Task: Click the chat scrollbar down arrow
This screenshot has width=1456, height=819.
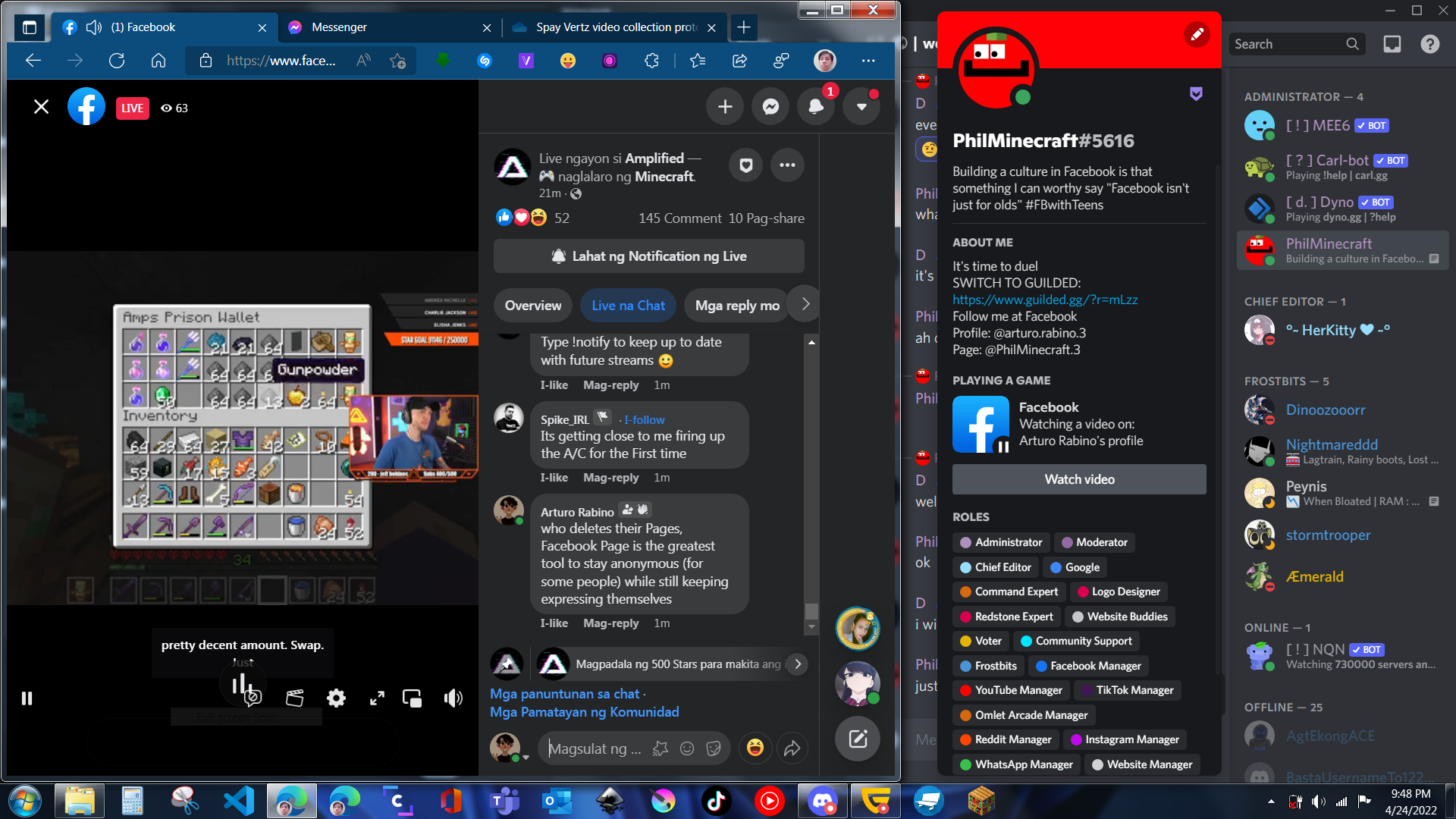Action: [x=811, y=627]
